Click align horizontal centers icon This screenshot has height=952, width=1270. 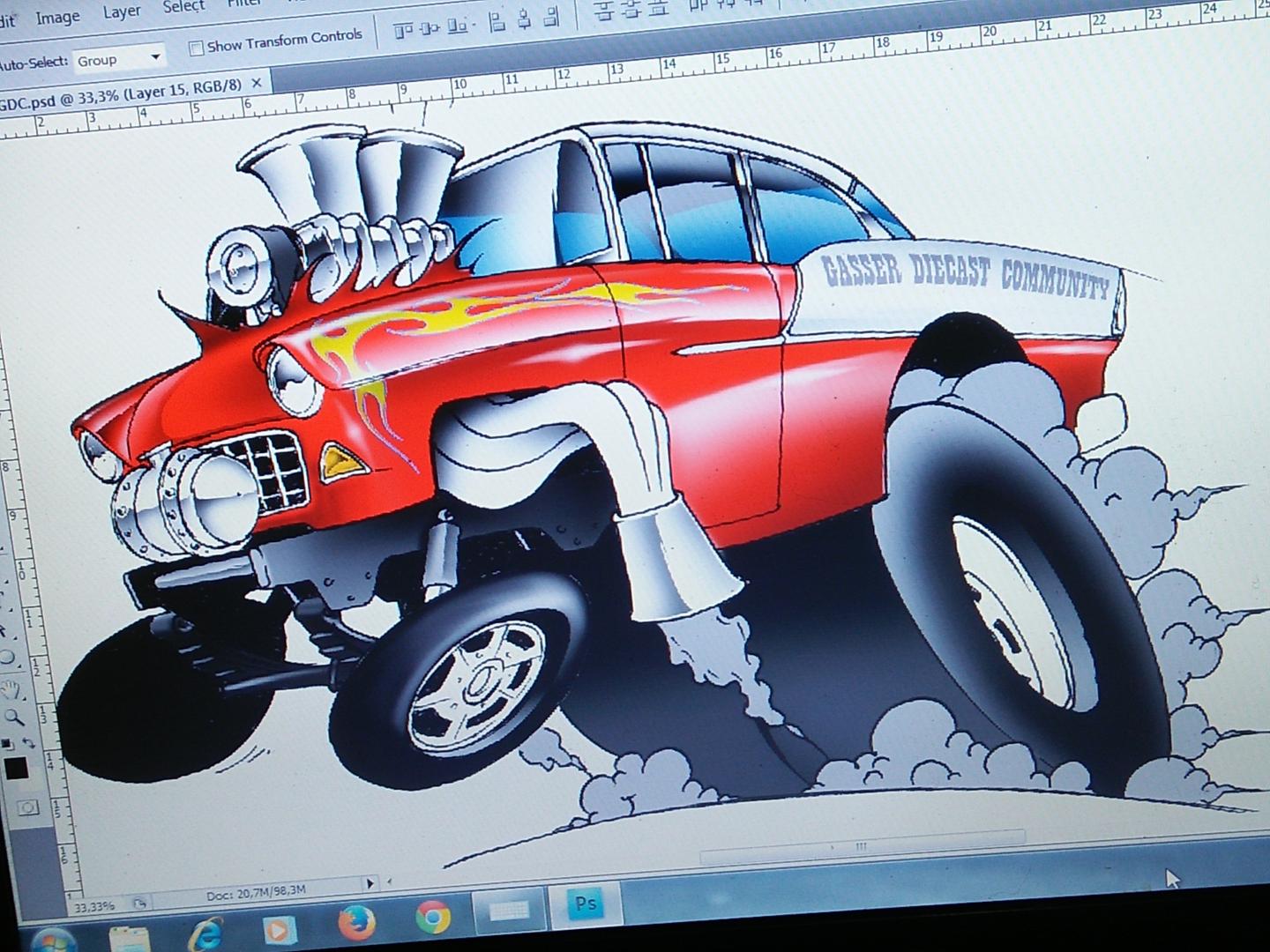coord(525,18)
